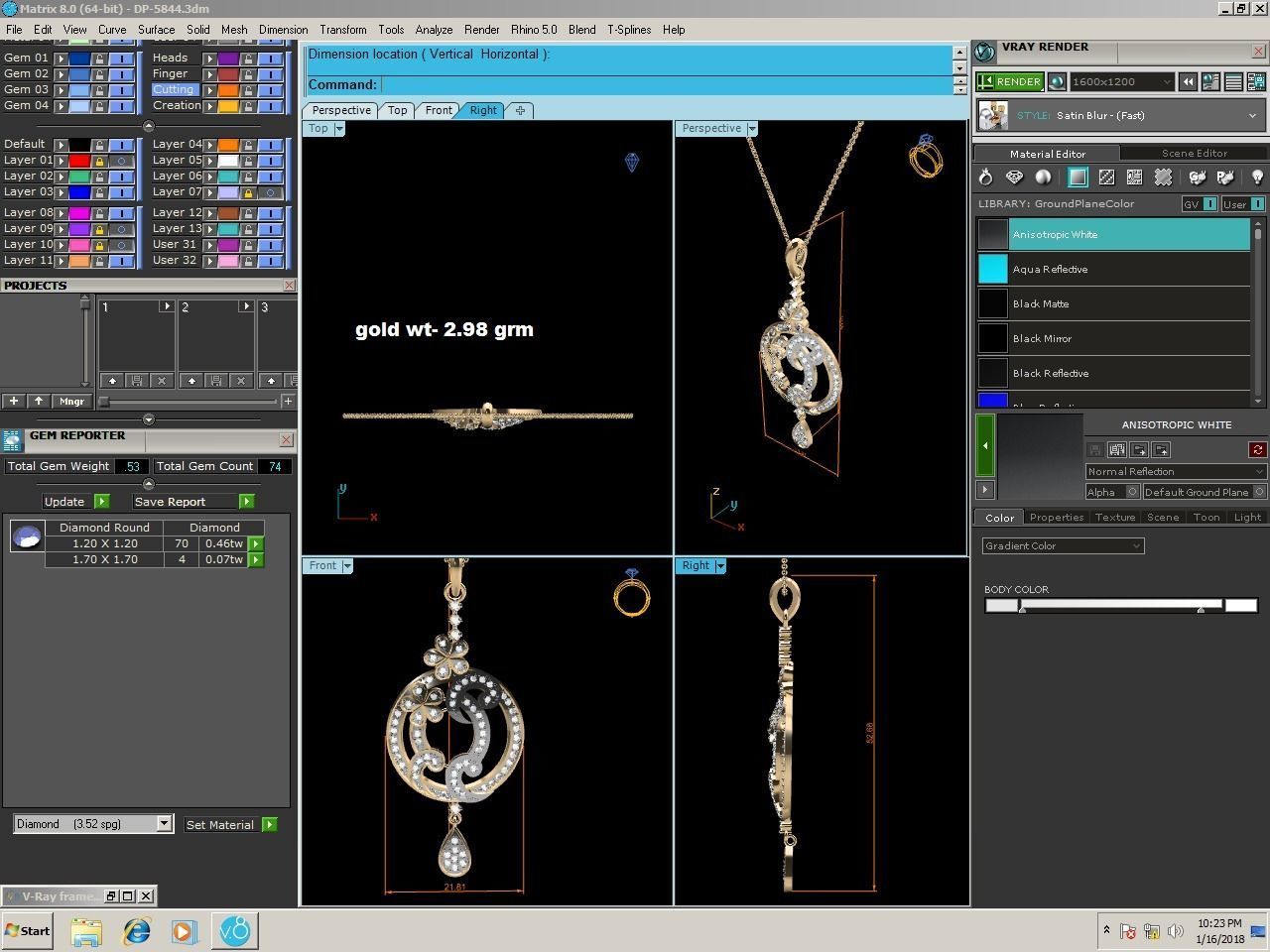
Task: Select the gem material library icon
Action: (1014, 178)
